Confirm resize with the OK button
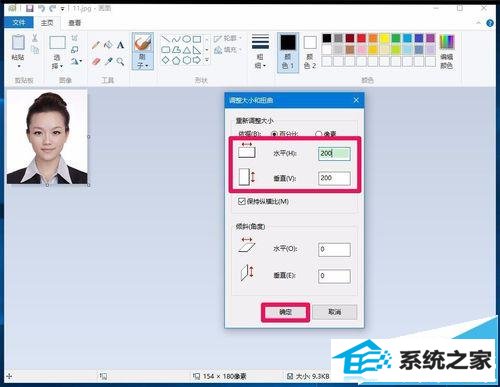The height and width of the screenshot is (387, 500). (x=285, y=312)
